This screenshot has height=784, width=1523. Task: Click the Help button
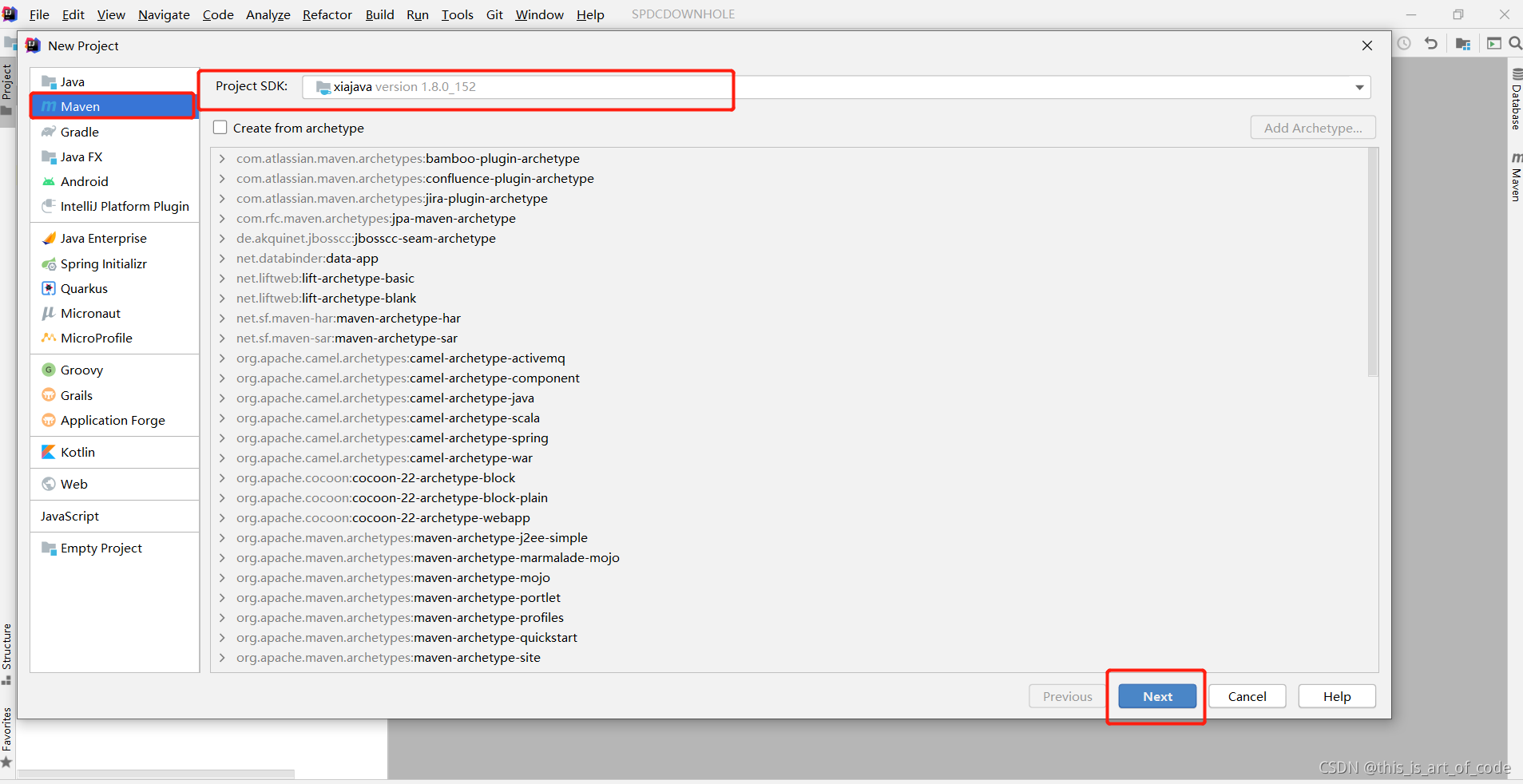coord(1337,696)
